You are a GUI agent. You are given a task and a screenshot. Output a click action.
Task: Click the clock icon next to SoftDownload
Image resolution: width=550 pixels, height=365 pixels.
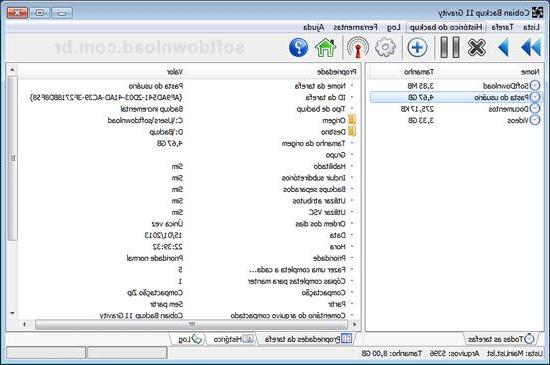pos(535,85)
